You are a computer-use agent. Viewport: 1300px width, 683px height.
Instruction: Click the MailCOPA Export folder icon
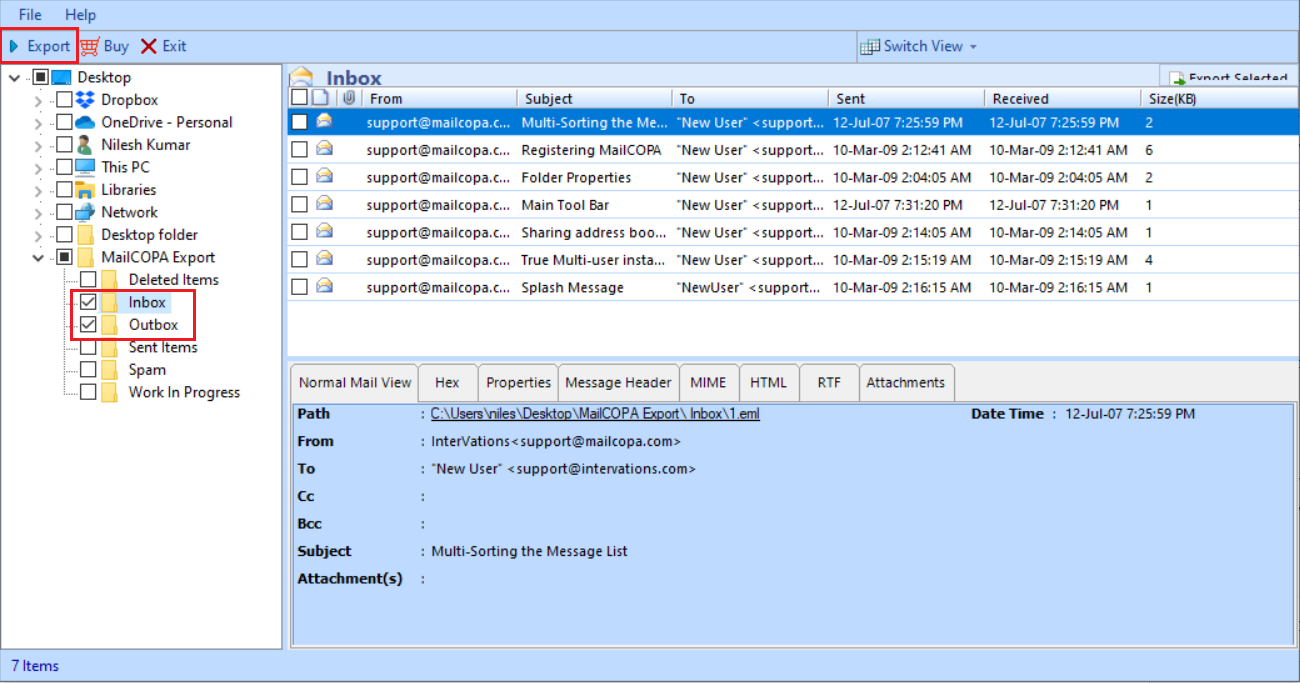86,257
